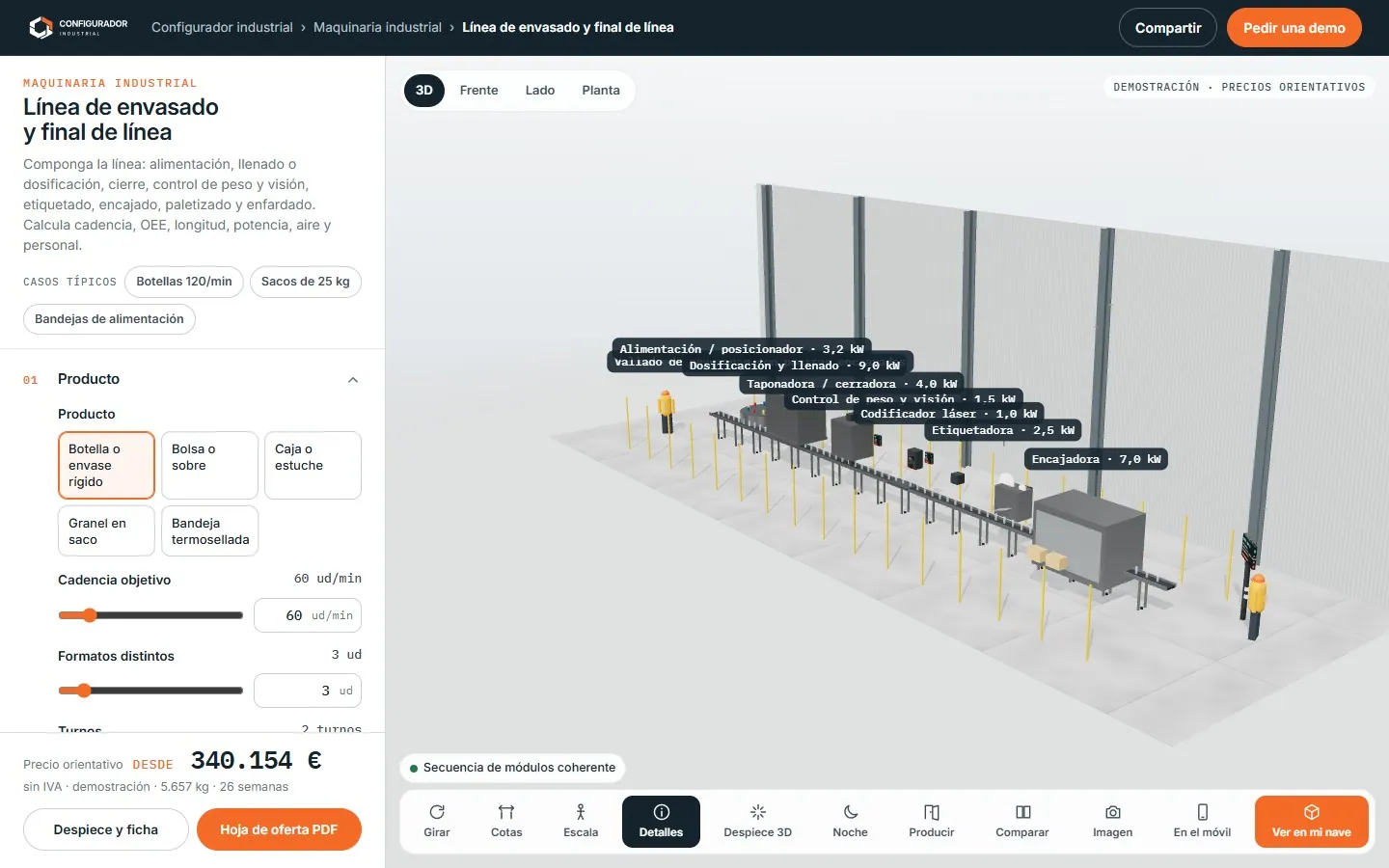Apply the Botellas 120/min preset
This screenshot has width=1389, height=868.
tap(184, 282)
